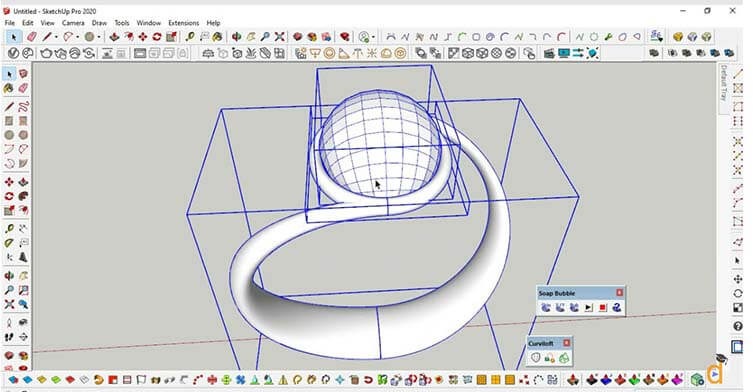
Task: Open the Extension Manager red gem icon
Action: [x=344, y=37]
